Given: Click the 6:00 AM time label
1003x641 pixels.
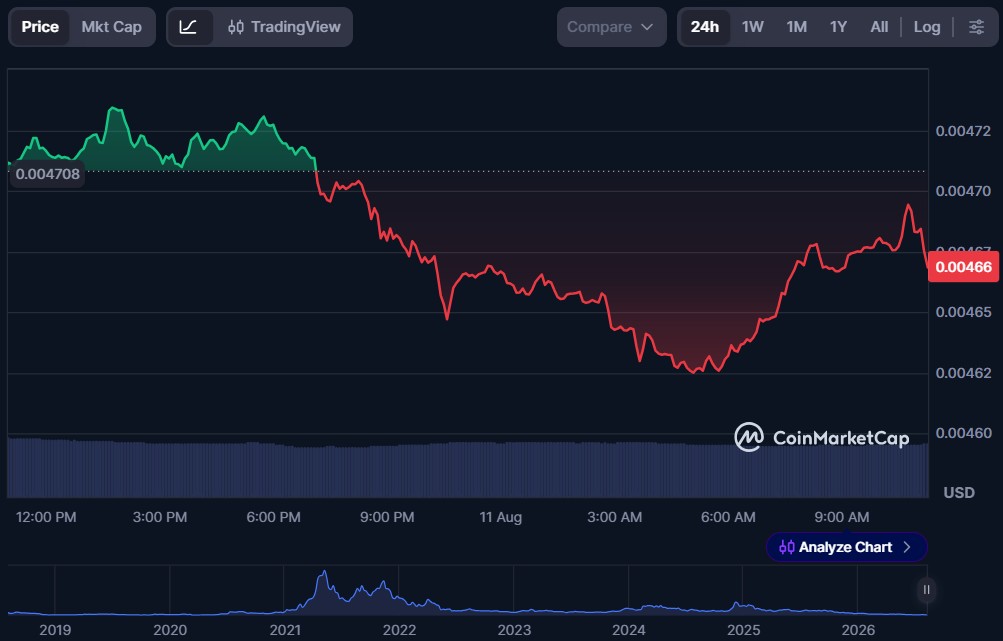Looking at the screenshot, I should [728, 517].
